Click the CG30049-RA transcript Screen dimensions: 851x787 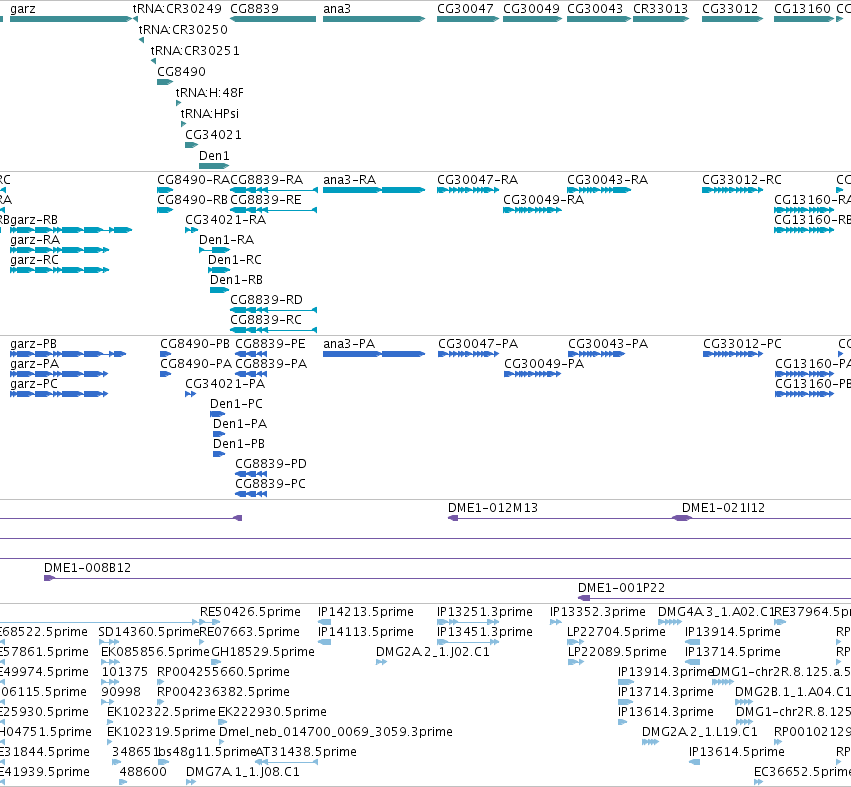(532, 210)
